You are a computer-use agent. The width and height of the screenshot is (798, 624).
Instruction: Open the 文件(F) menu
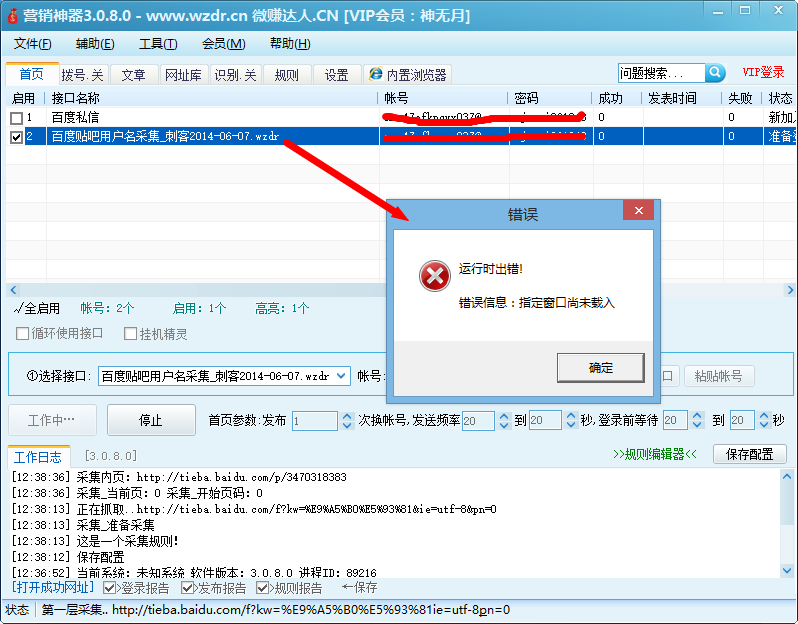point(33,44)
